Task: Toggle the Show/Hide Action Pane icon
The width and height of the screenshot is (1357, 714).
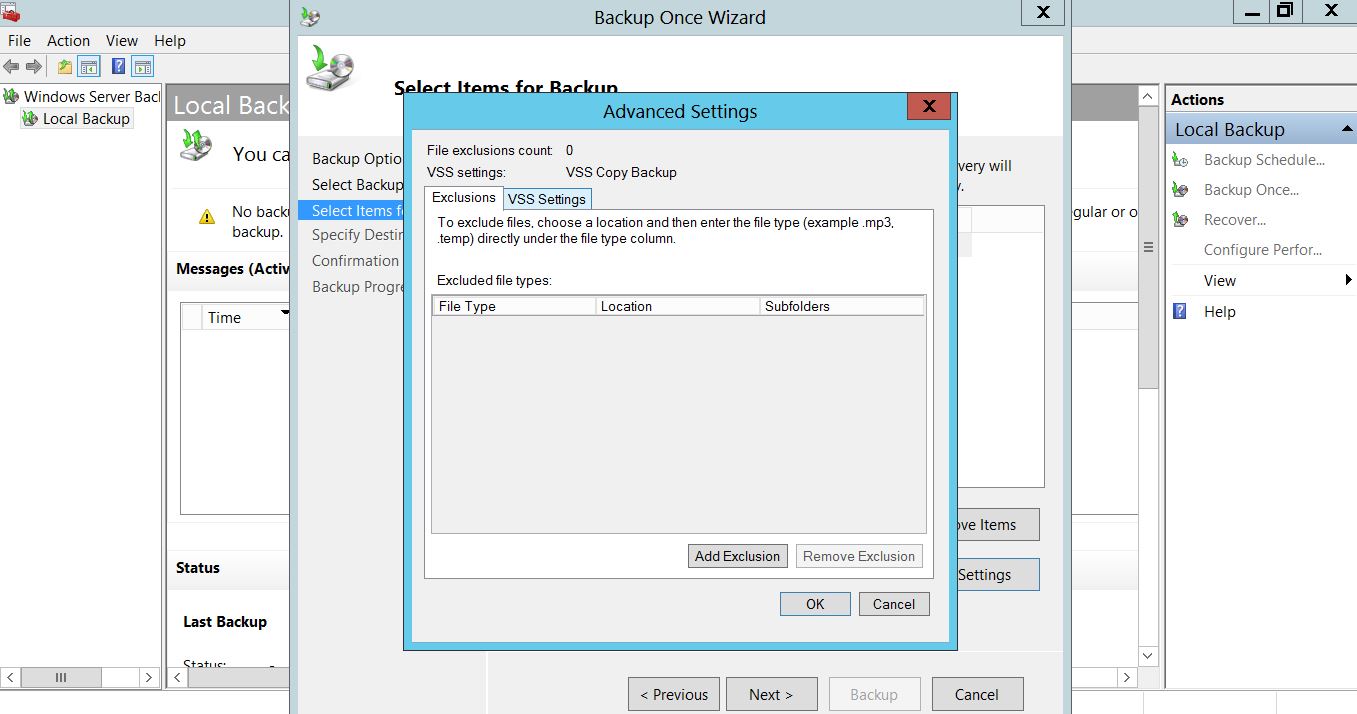Action: [143, 67]
